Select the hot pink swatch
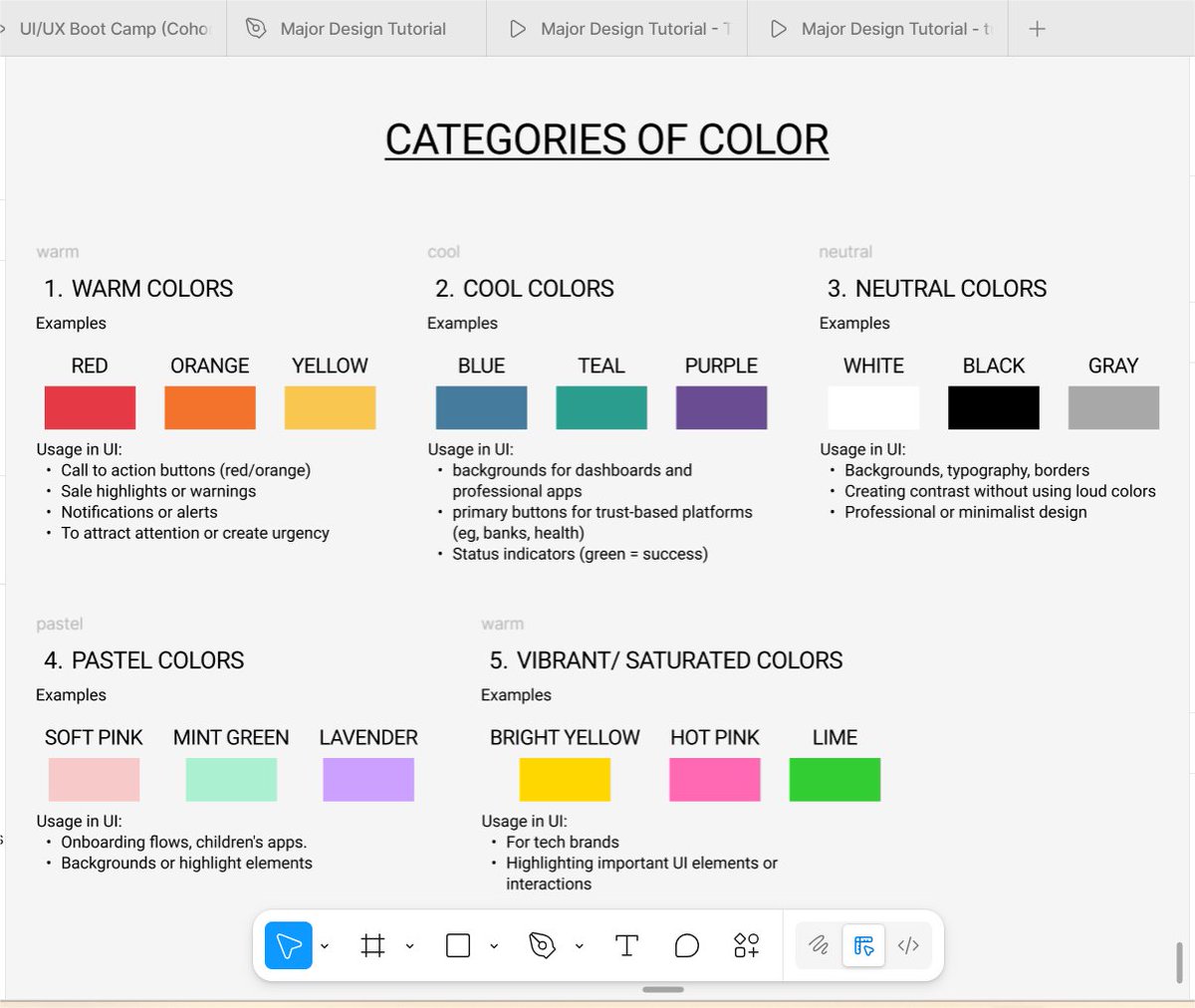1195x1008 pixels. (715, 779)
